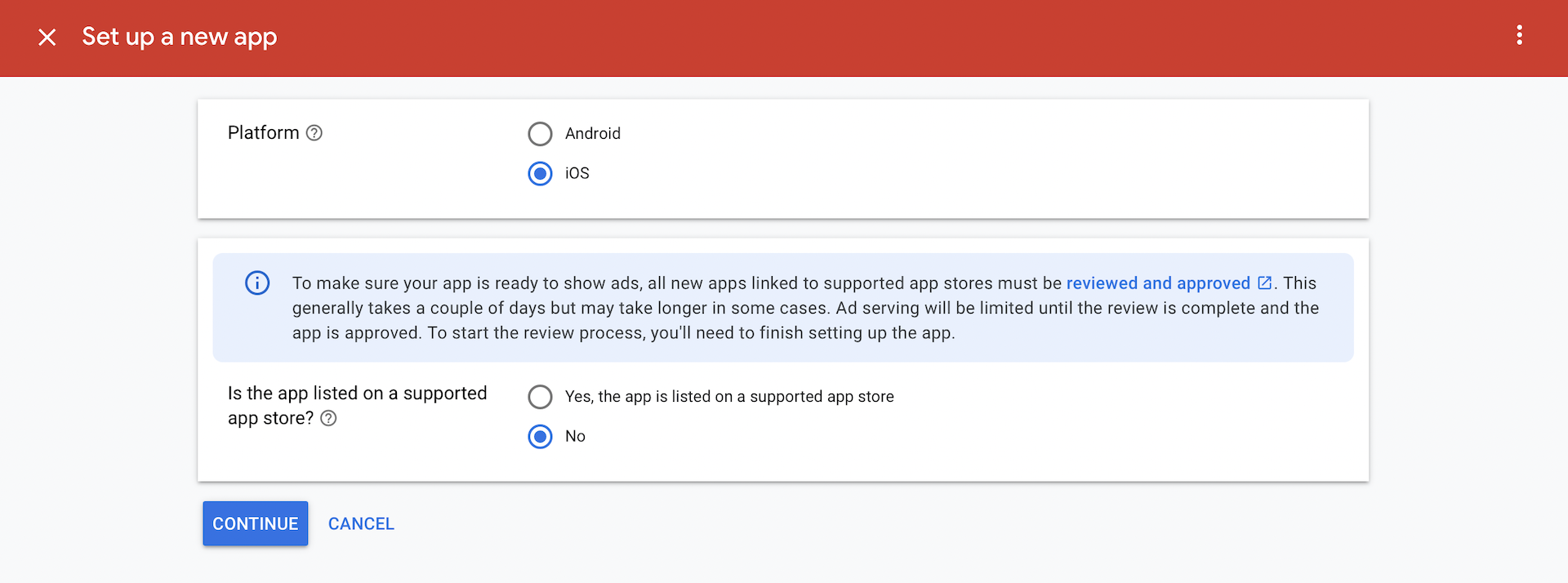Click the 'Android' option label text
The height and width of the screenshot is (583, 1568).
click(x=592, y=134)
